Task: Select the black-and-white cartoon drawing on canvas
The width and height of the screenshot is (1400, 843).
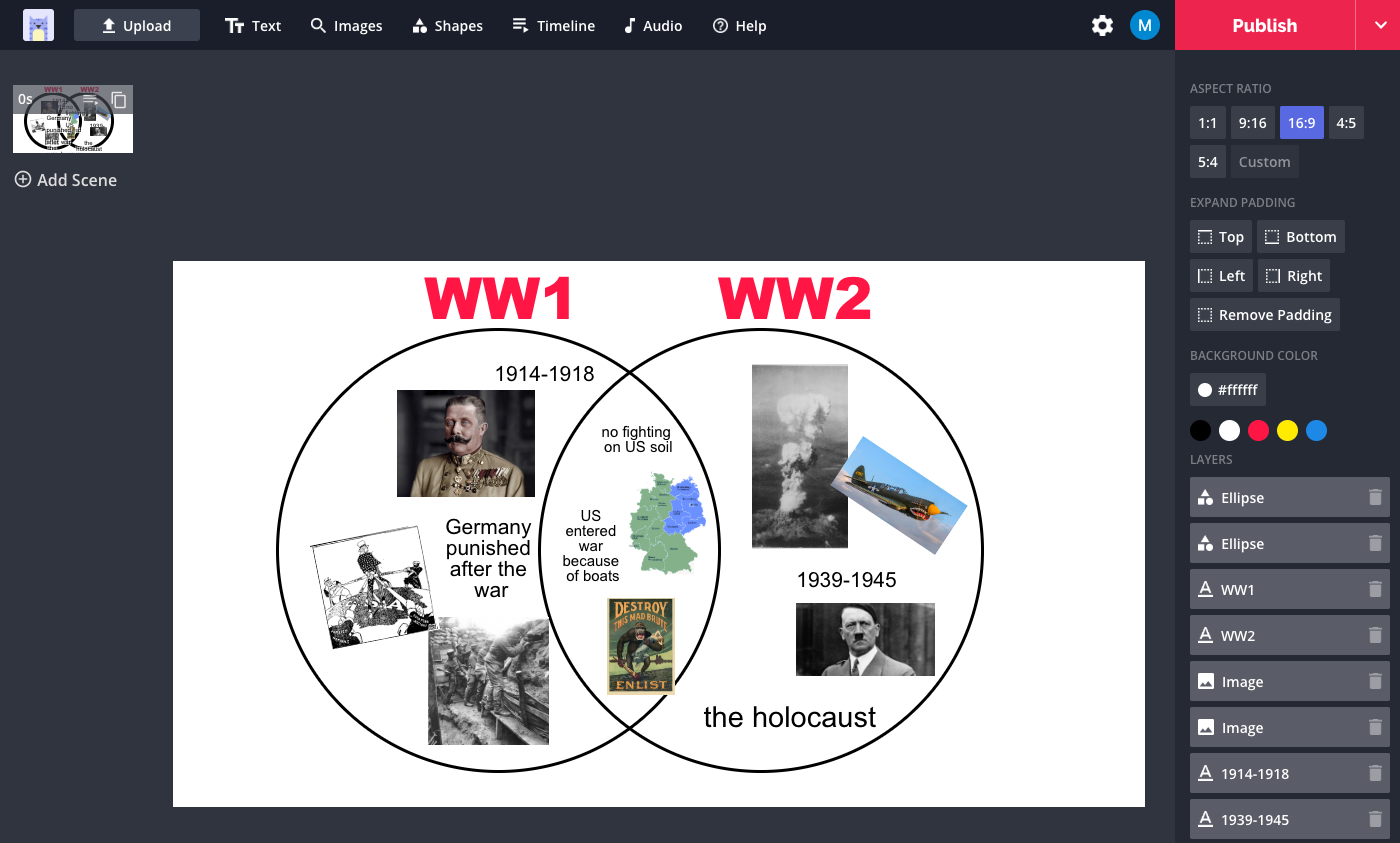Action: (372, 586)
